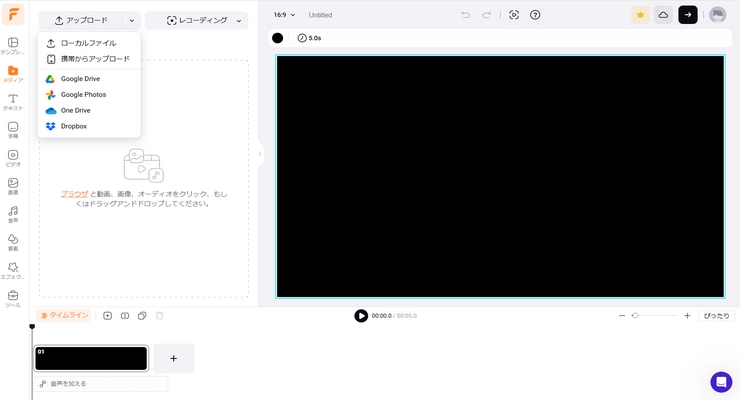Open the Audio (音声) sidebar panel
Image resolution: width=740 pixels, height=400 pixels.
point(13,214)
